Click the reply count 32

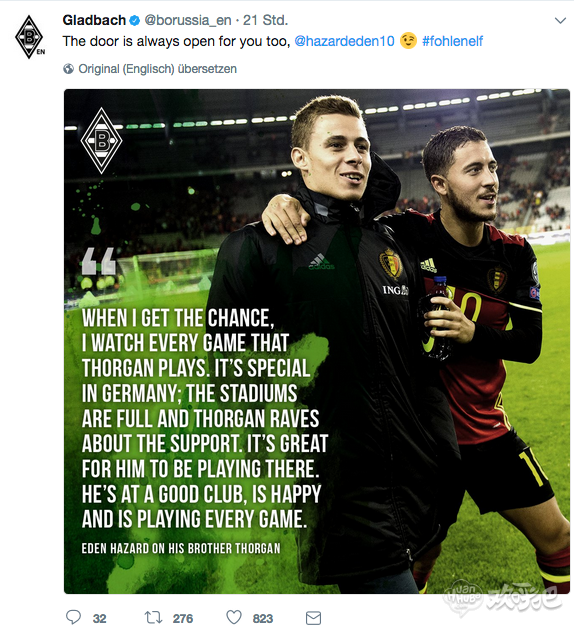(99, 619)
